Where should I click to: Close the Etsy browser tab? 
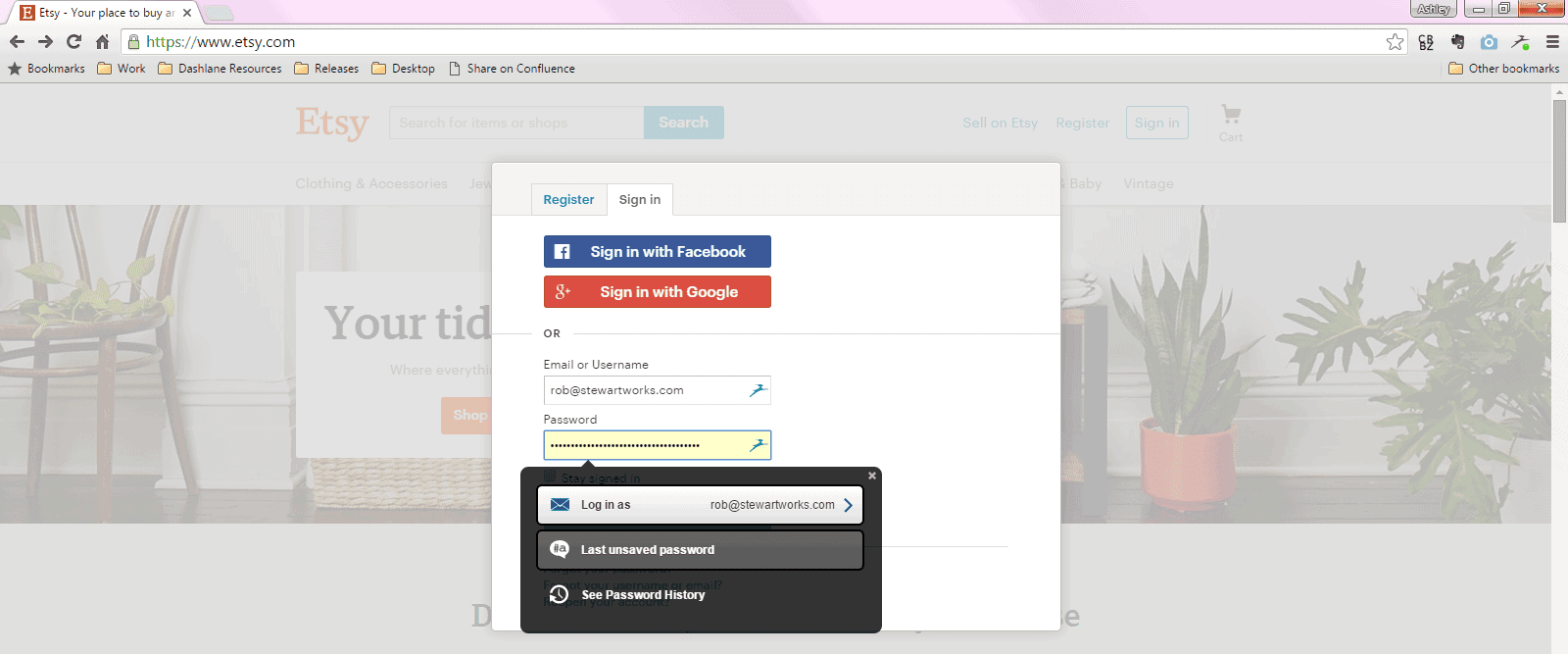pos(187,13)
